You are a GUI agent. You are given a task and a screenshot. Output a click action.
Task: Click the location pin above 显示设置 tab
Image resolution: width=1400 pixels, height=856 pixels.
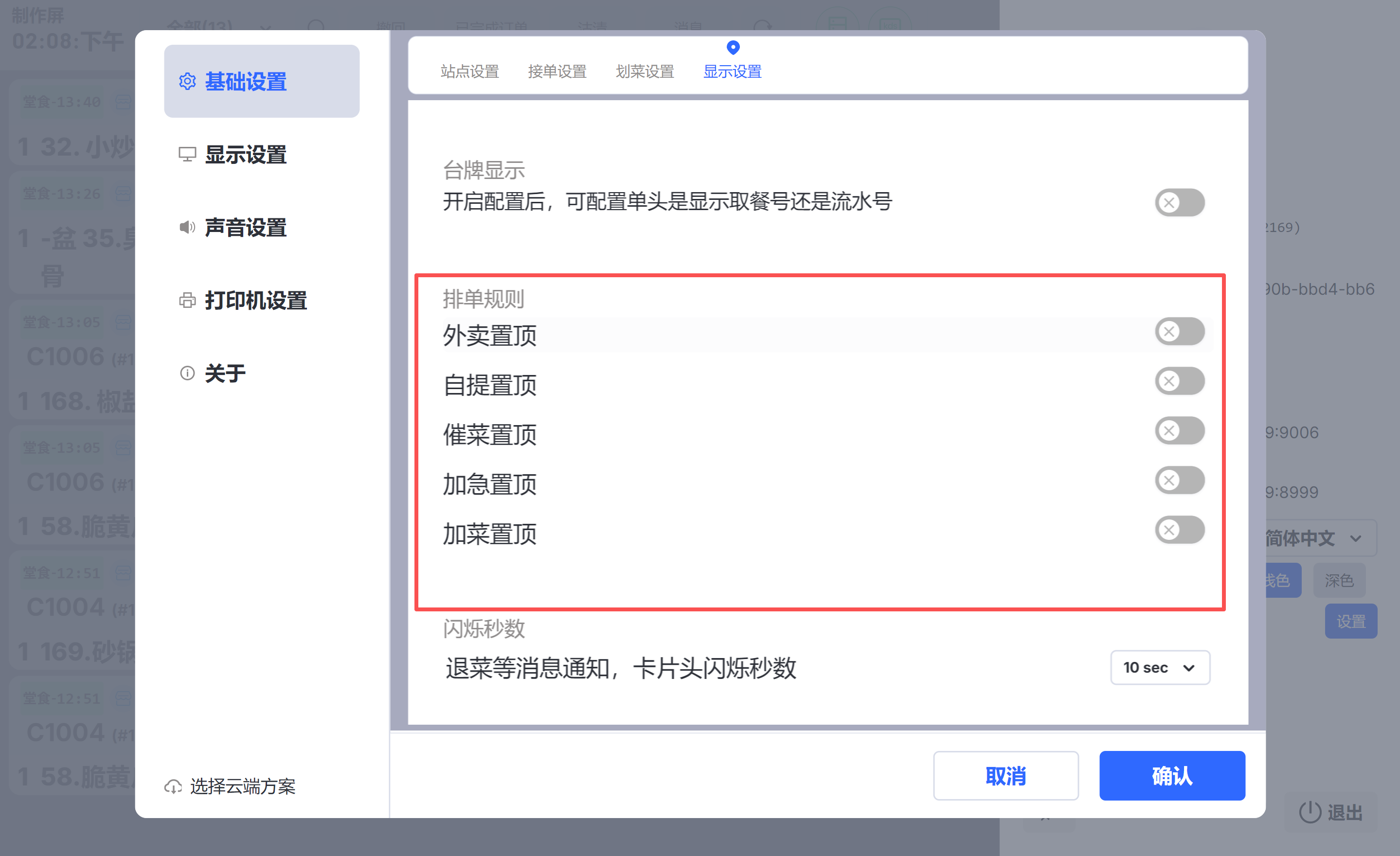[x=733, y=48]
